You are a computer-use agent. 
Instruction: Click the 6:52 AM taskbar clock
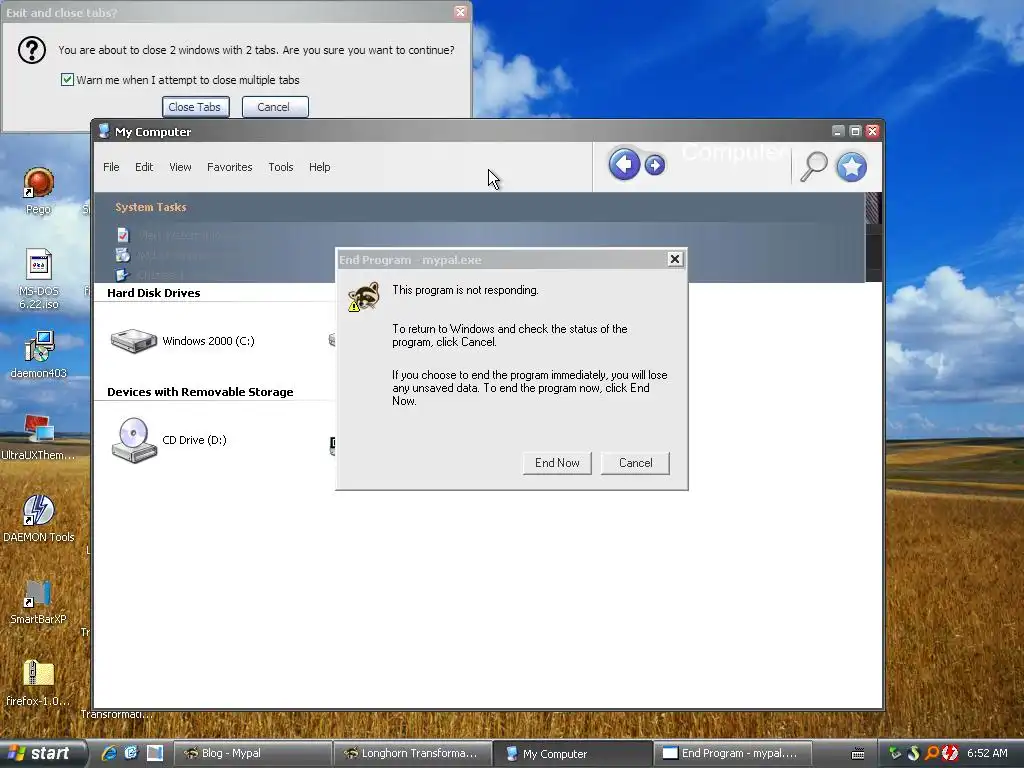tap(987, 753)
